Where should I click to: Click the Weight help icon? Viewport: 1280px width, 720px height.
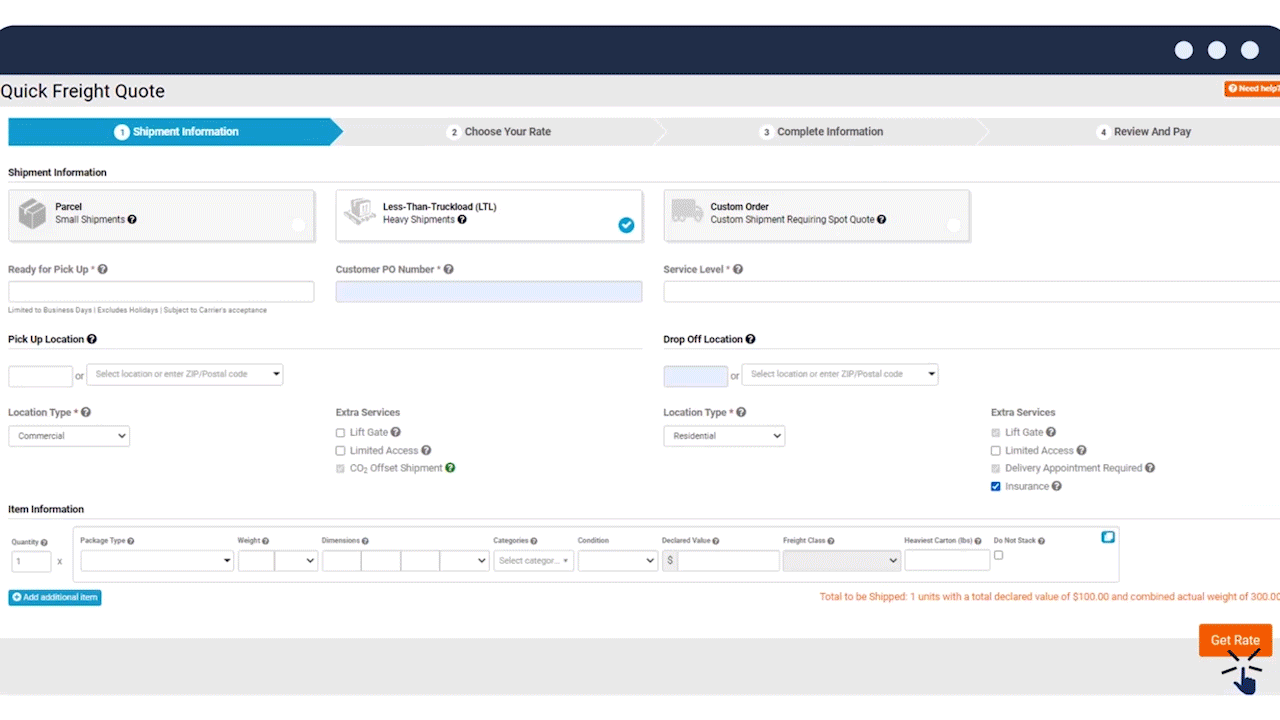click(266, 541)
